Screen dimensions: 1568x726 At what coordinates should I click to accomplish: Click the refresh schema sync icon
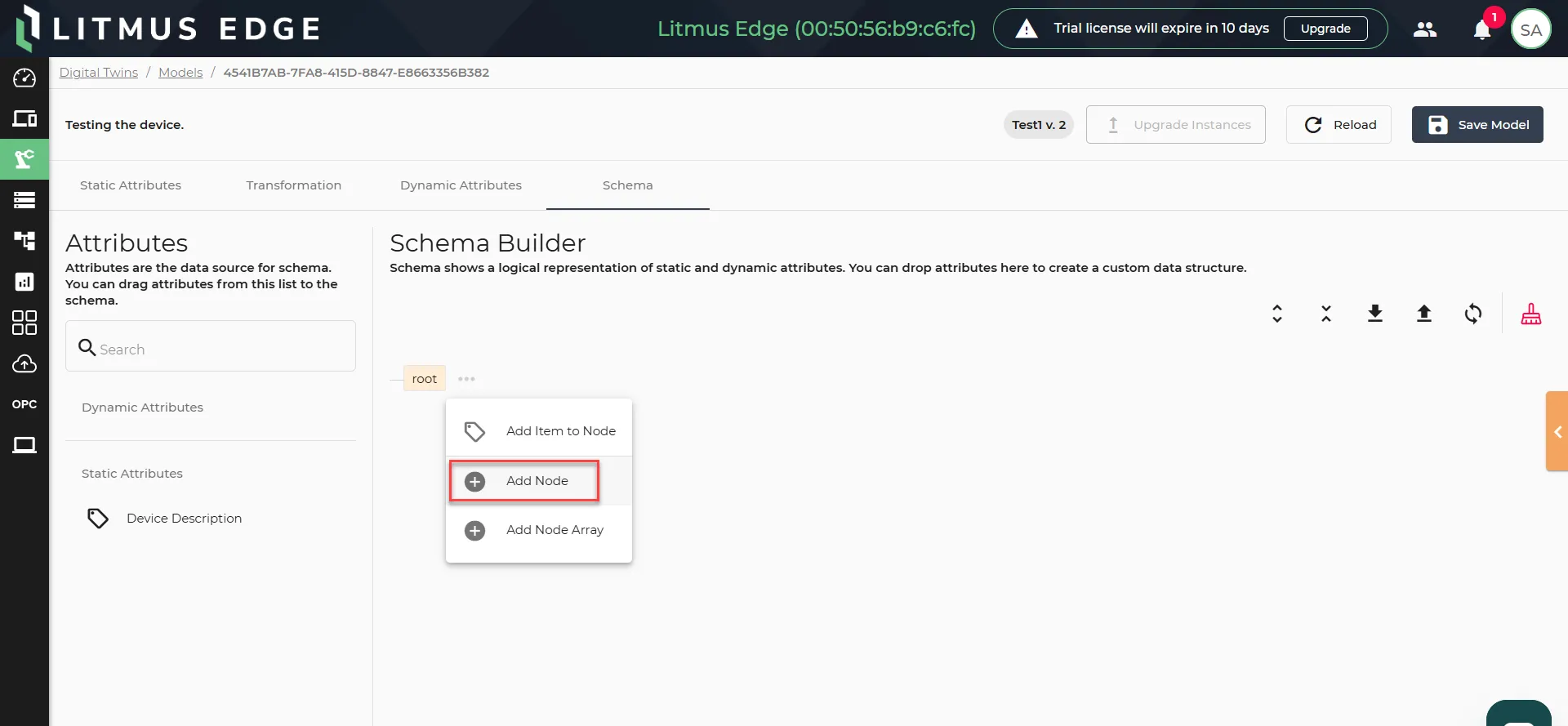point(1473,314)
